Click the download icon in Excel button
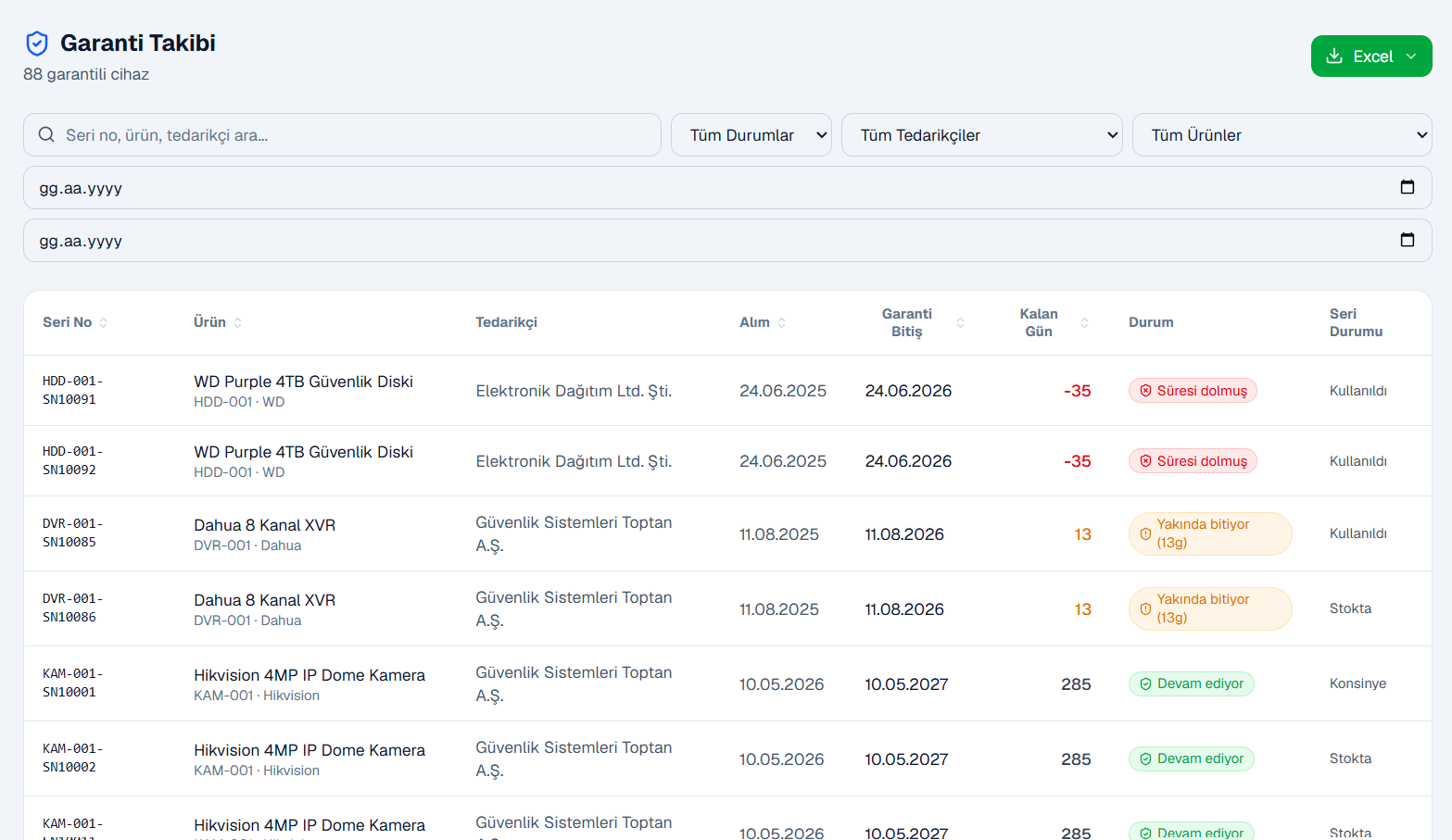 tap(1334, 56)
